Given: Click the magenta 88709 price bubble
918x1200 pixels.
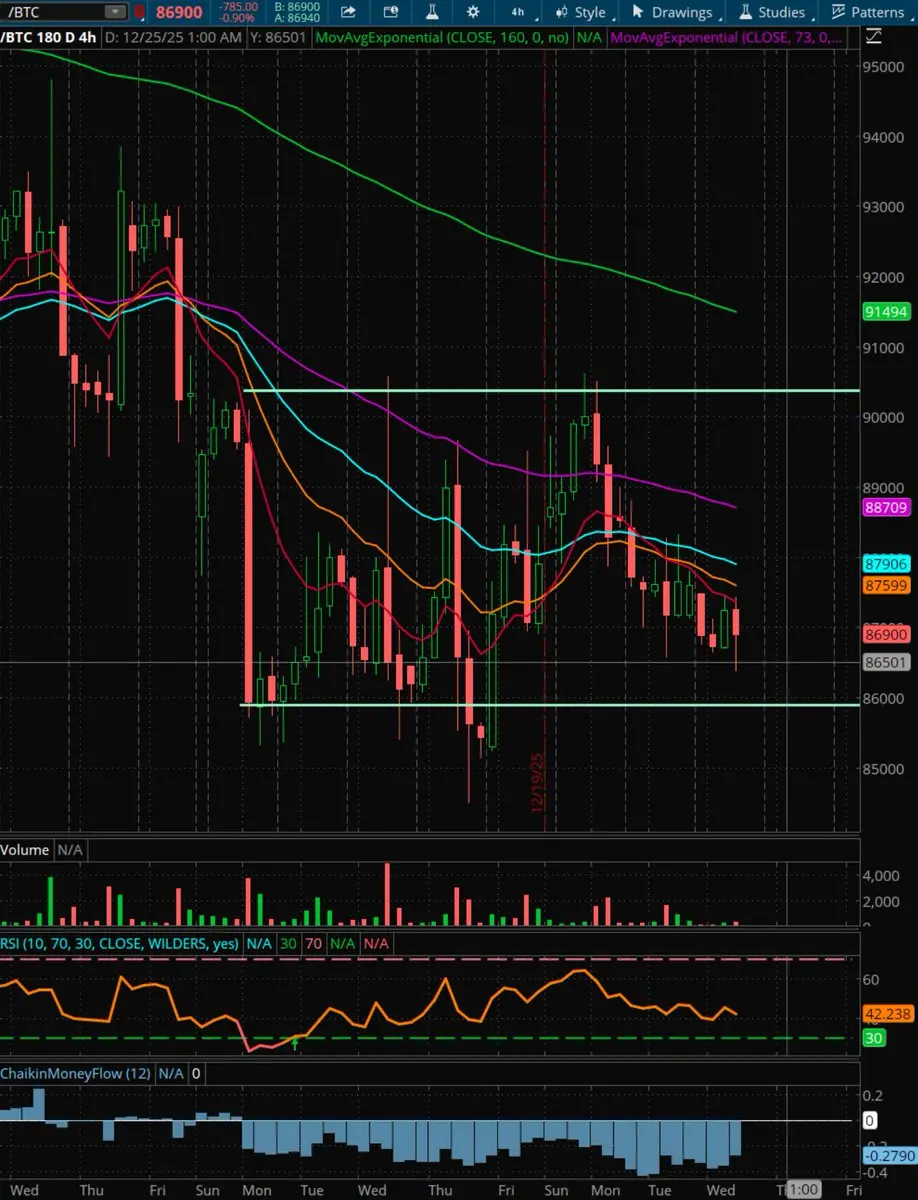Looking at the screenshot, I should tap(888, 508).
